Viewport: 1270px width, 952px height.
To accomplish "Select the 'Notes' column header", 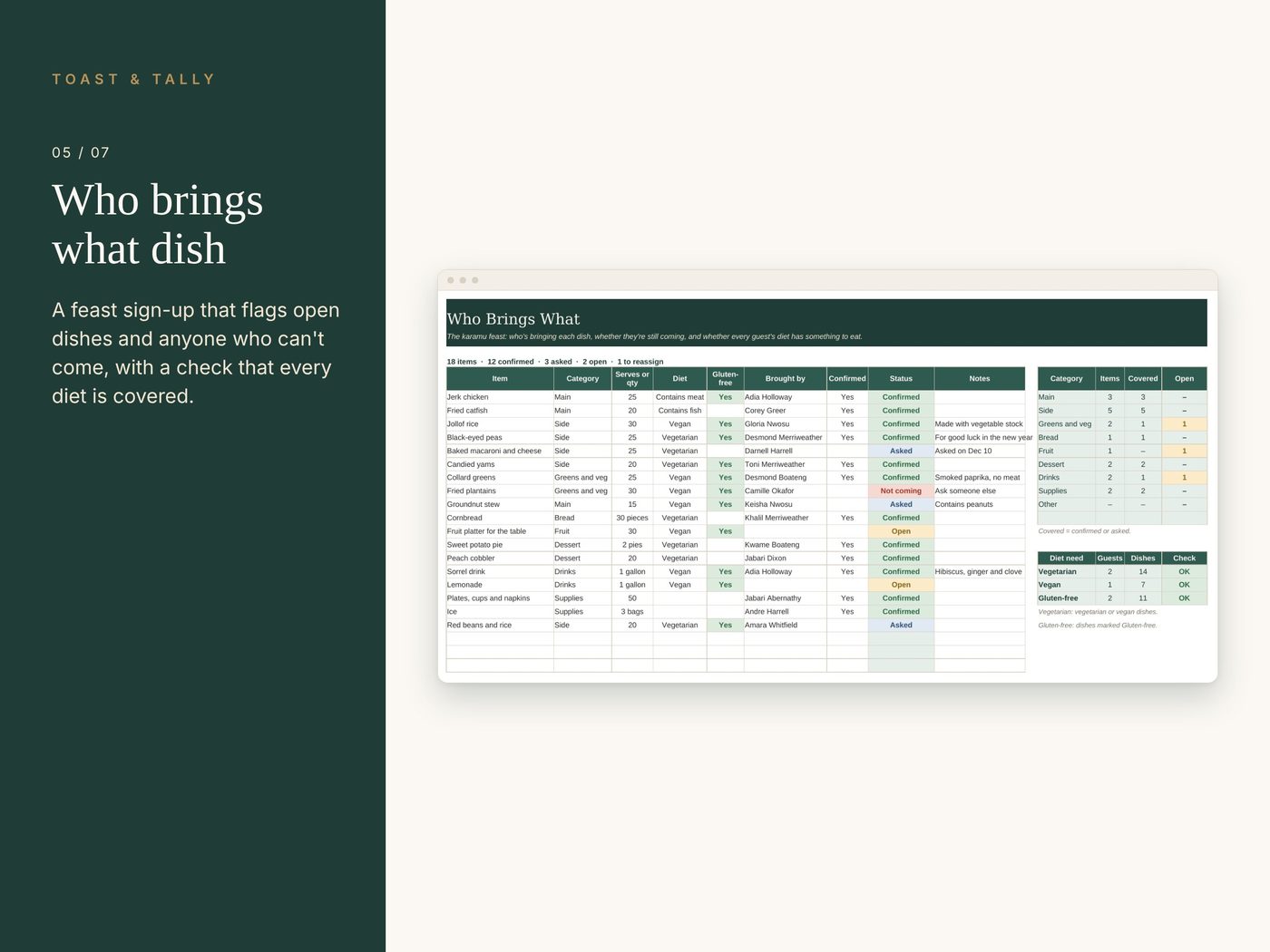I will tap(980, 379).
